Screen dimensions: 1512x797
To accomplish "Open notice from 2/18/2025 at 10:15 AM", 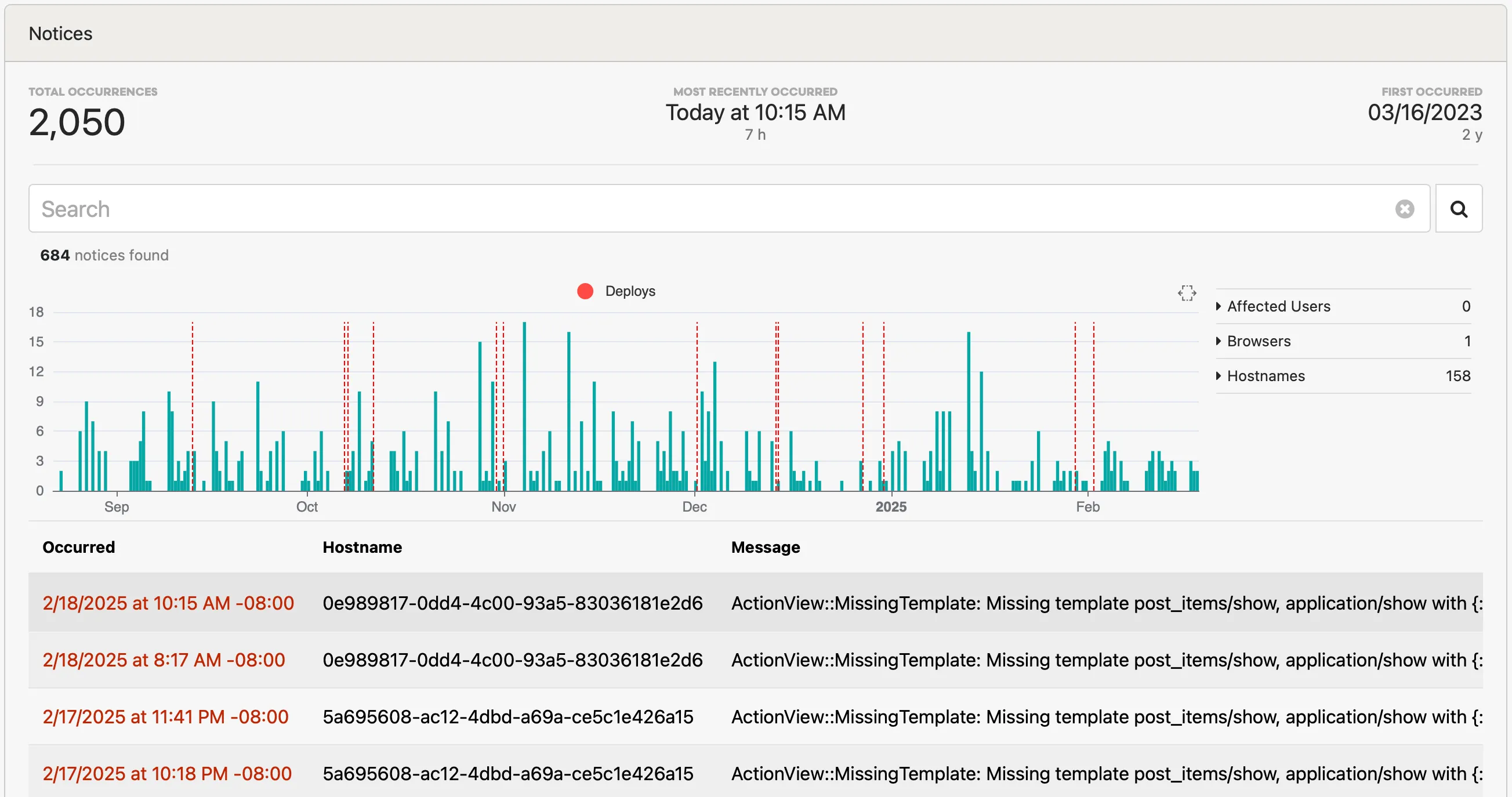I will 168,603.
